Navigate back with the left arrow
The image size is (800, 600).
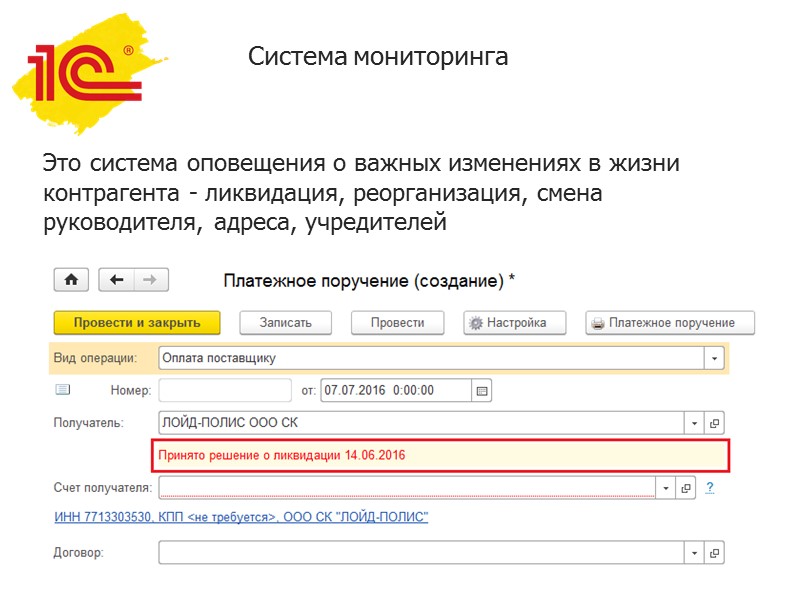click(x=117, y=280)
